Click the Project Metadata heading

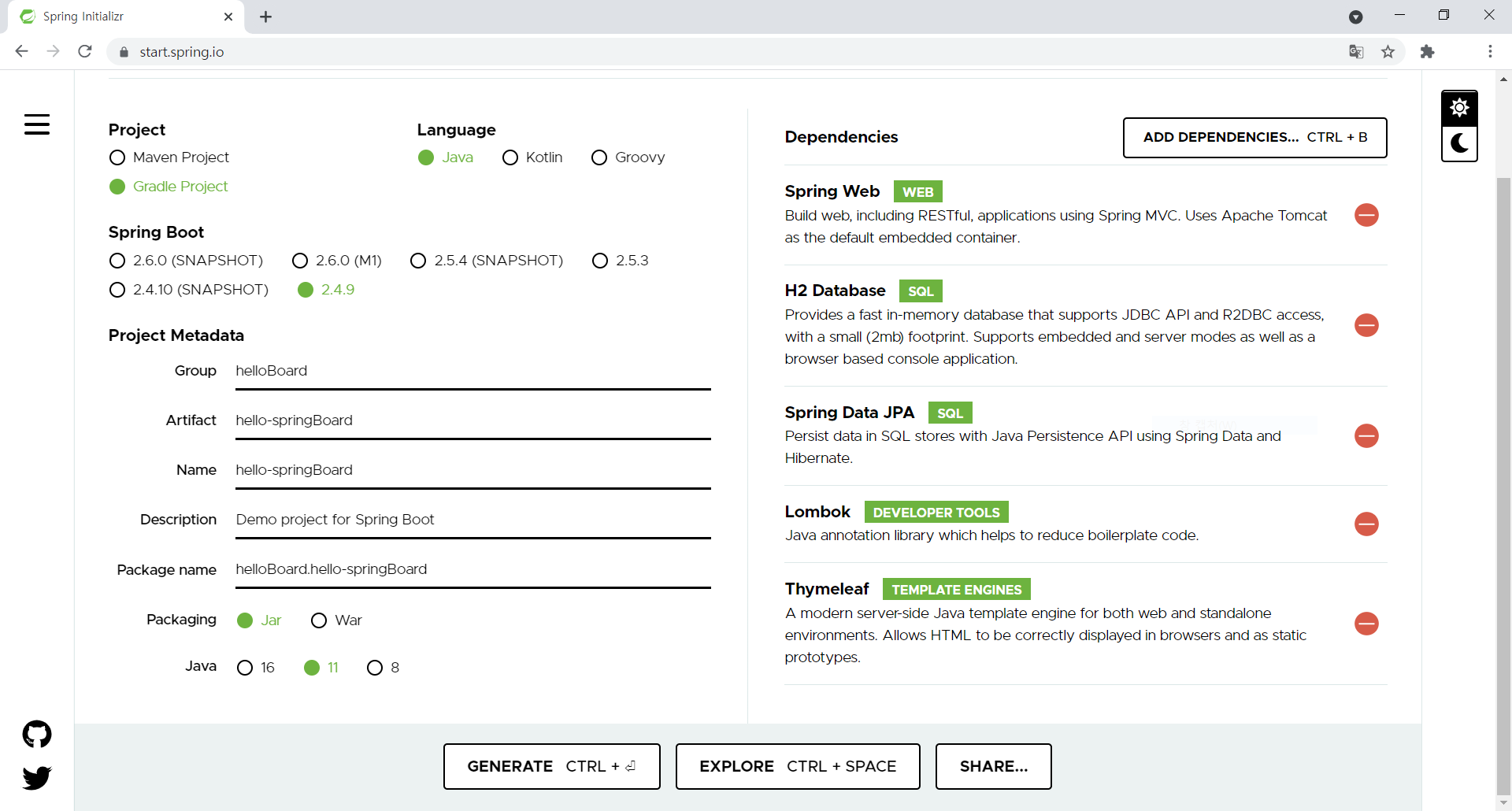pyautogui.click(x=176, y=335)
